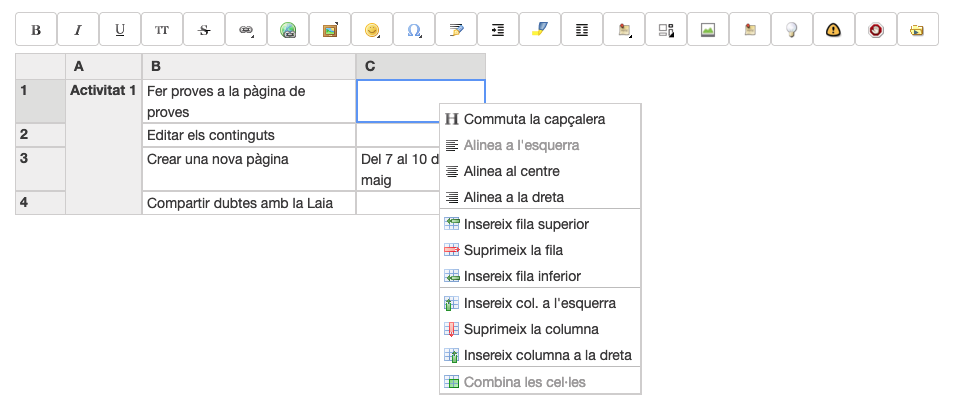The width and height of the screenshot is (957, 418).
Task: Click the light bulb tip icon
Action: tap(792, 30)
